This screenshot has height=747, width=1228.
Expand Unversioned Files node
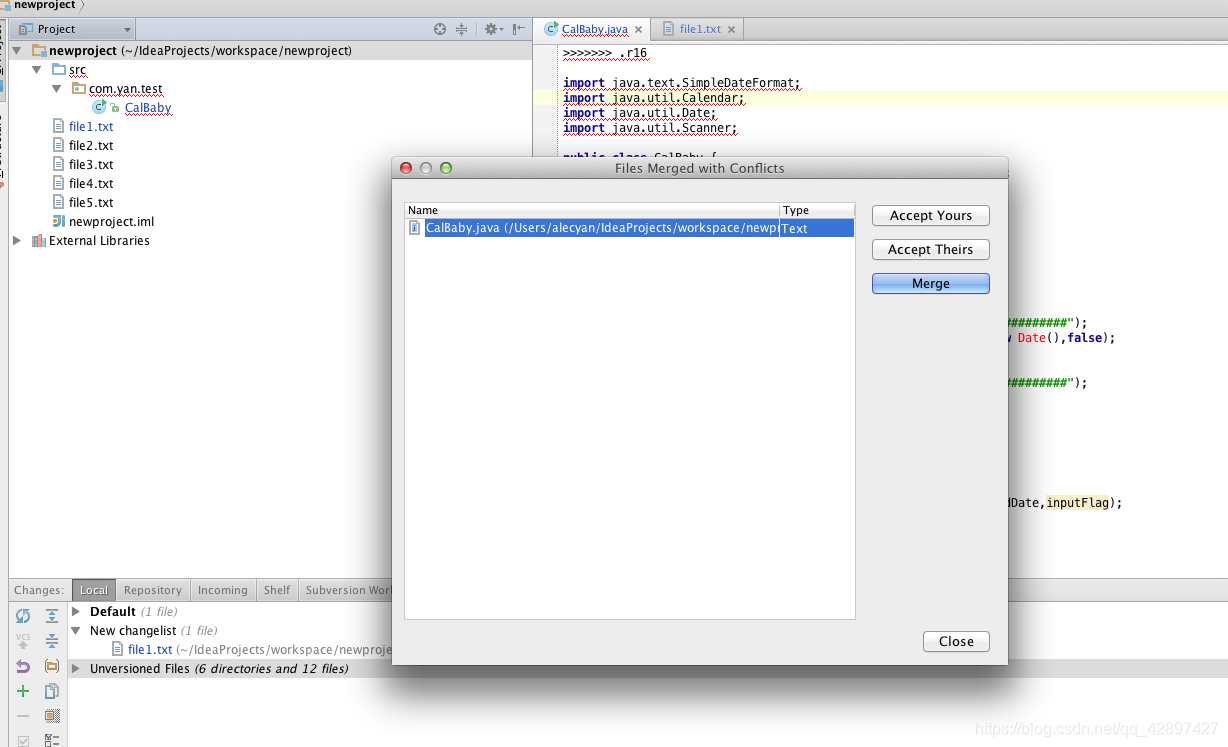pos(77,669)
